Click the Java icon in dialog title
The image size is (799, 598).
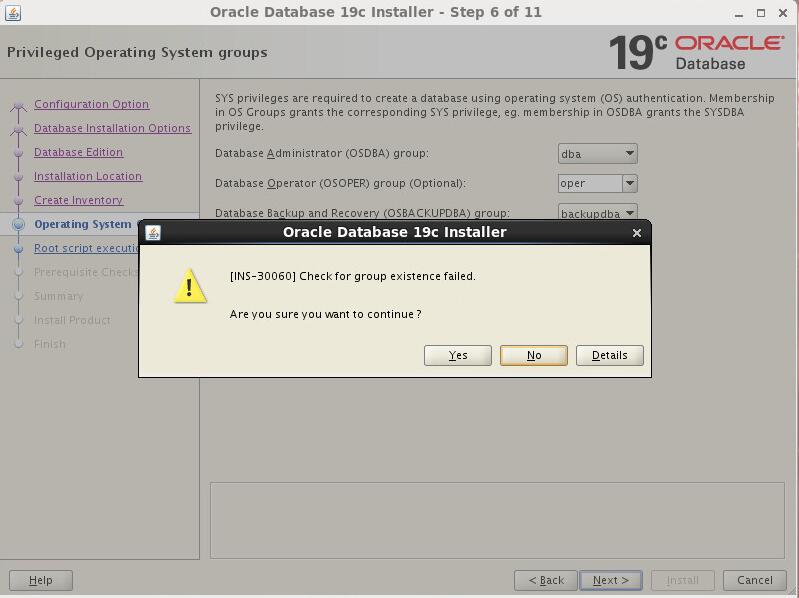(153, 232)
